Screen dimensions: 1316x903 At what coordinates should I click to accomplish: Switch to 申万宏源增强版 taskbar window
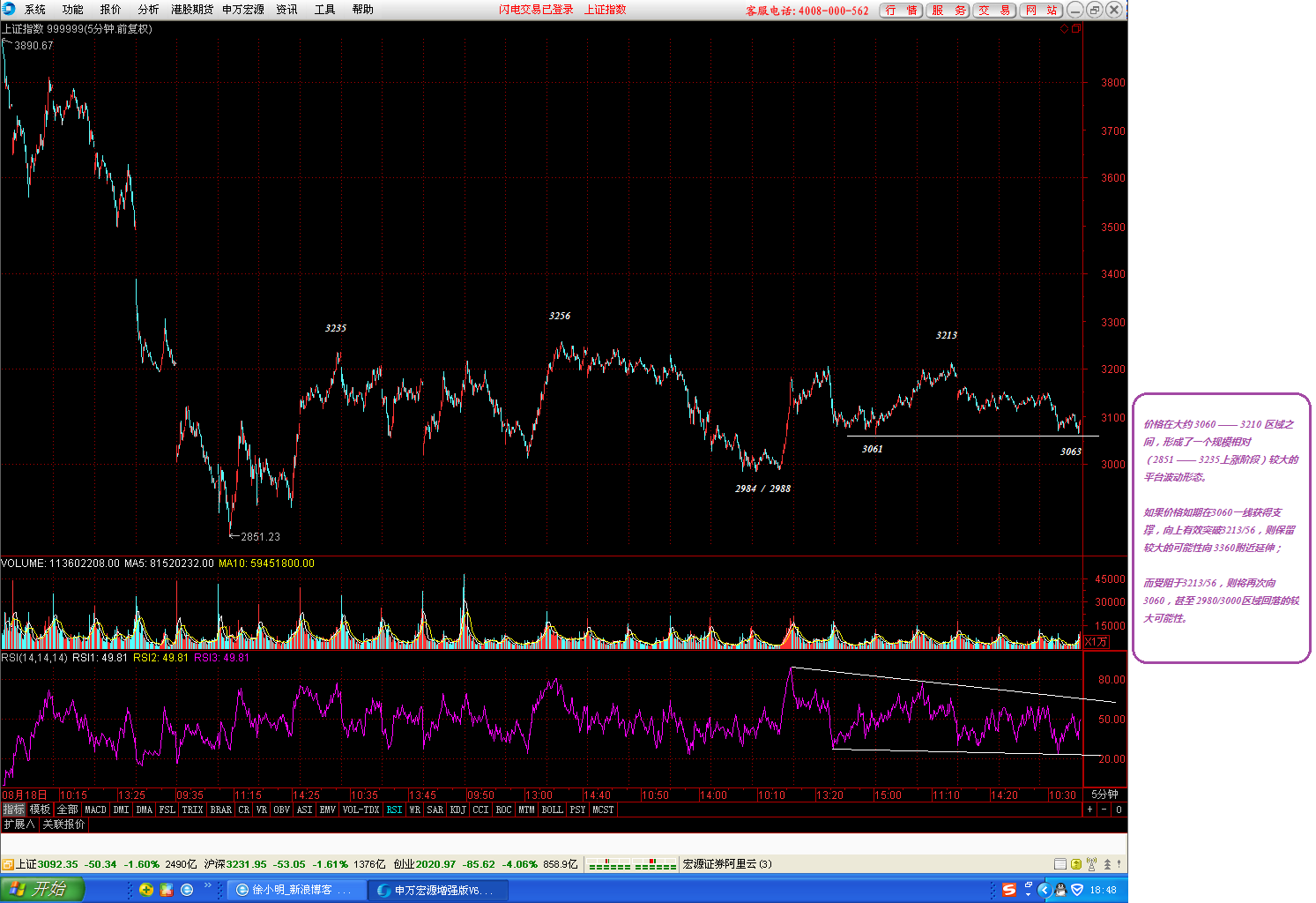(x=437, y=890)
